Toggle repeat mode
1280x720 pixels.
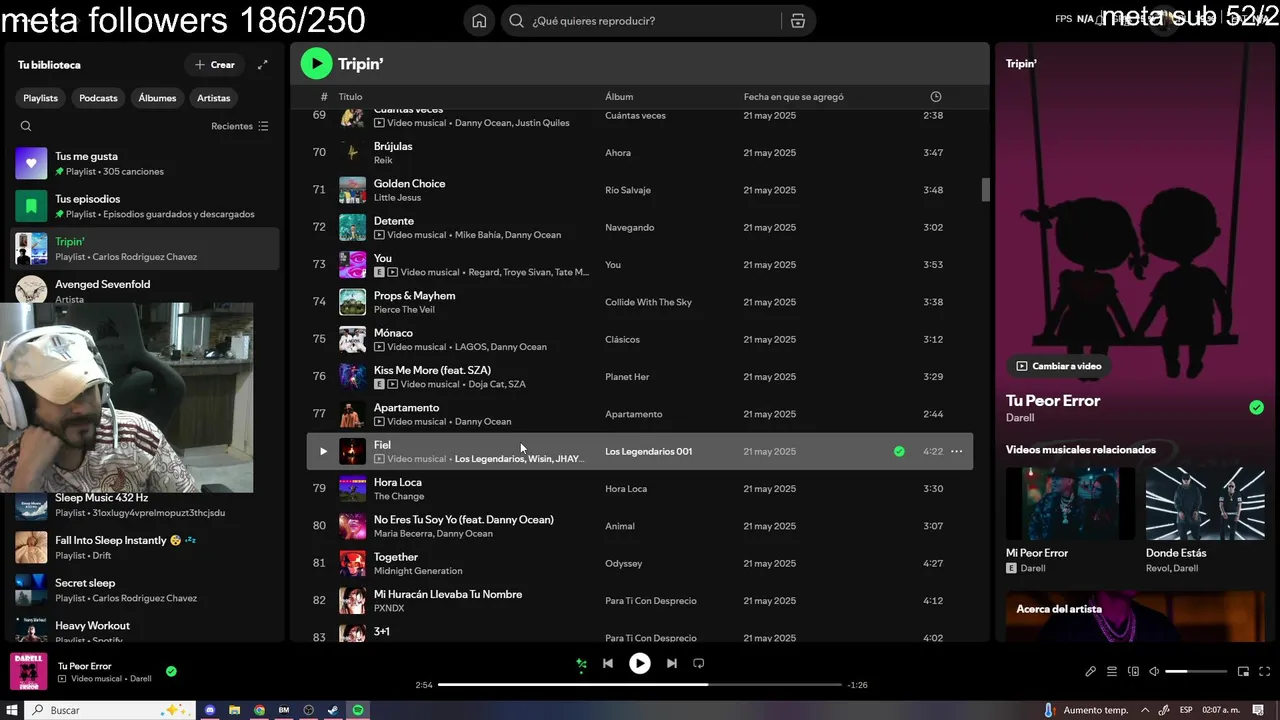pos(699,663)
